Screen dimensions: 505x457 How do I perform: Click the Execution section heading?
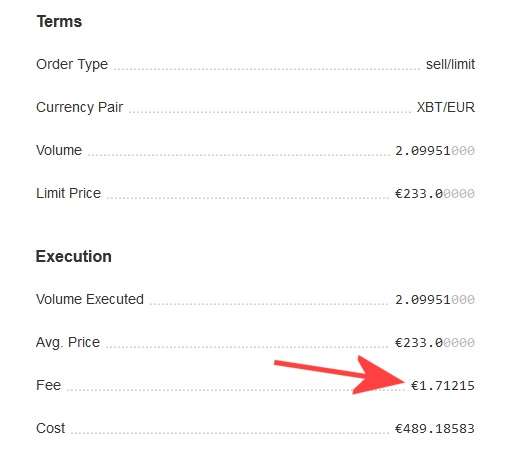click(74, 256)
